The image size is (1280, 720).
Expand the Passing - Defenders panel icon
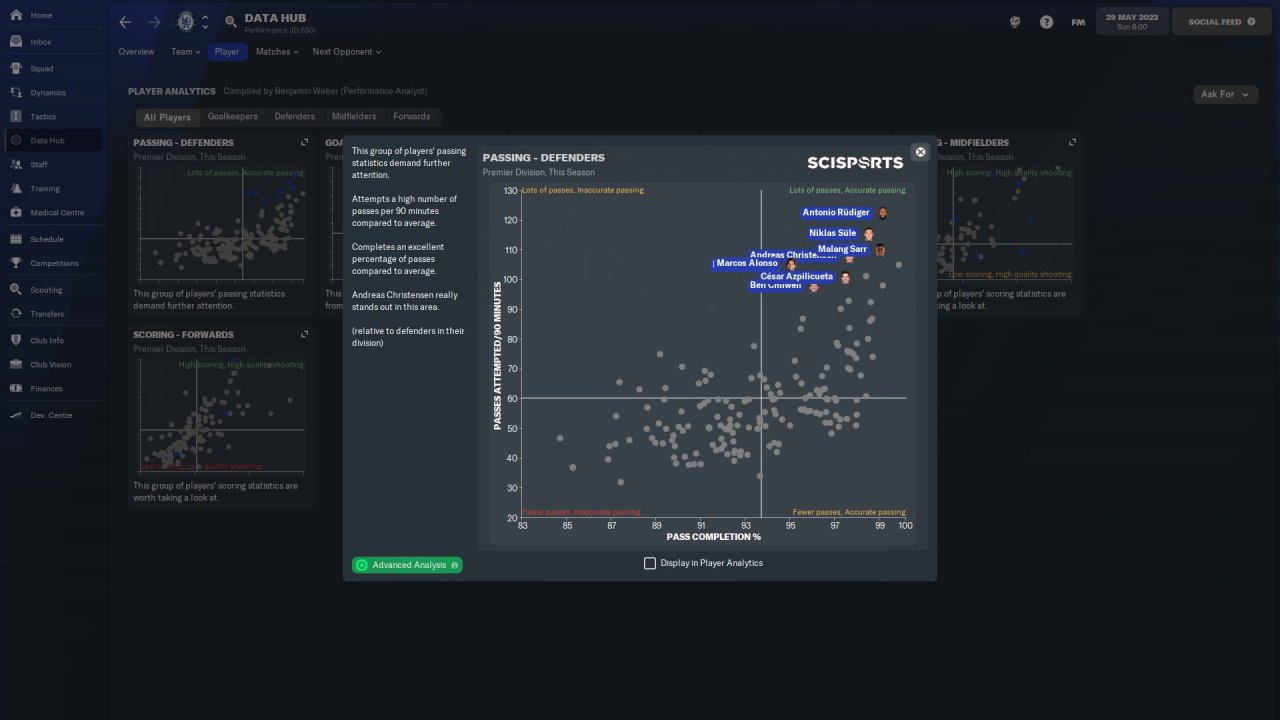coord(305,143)
